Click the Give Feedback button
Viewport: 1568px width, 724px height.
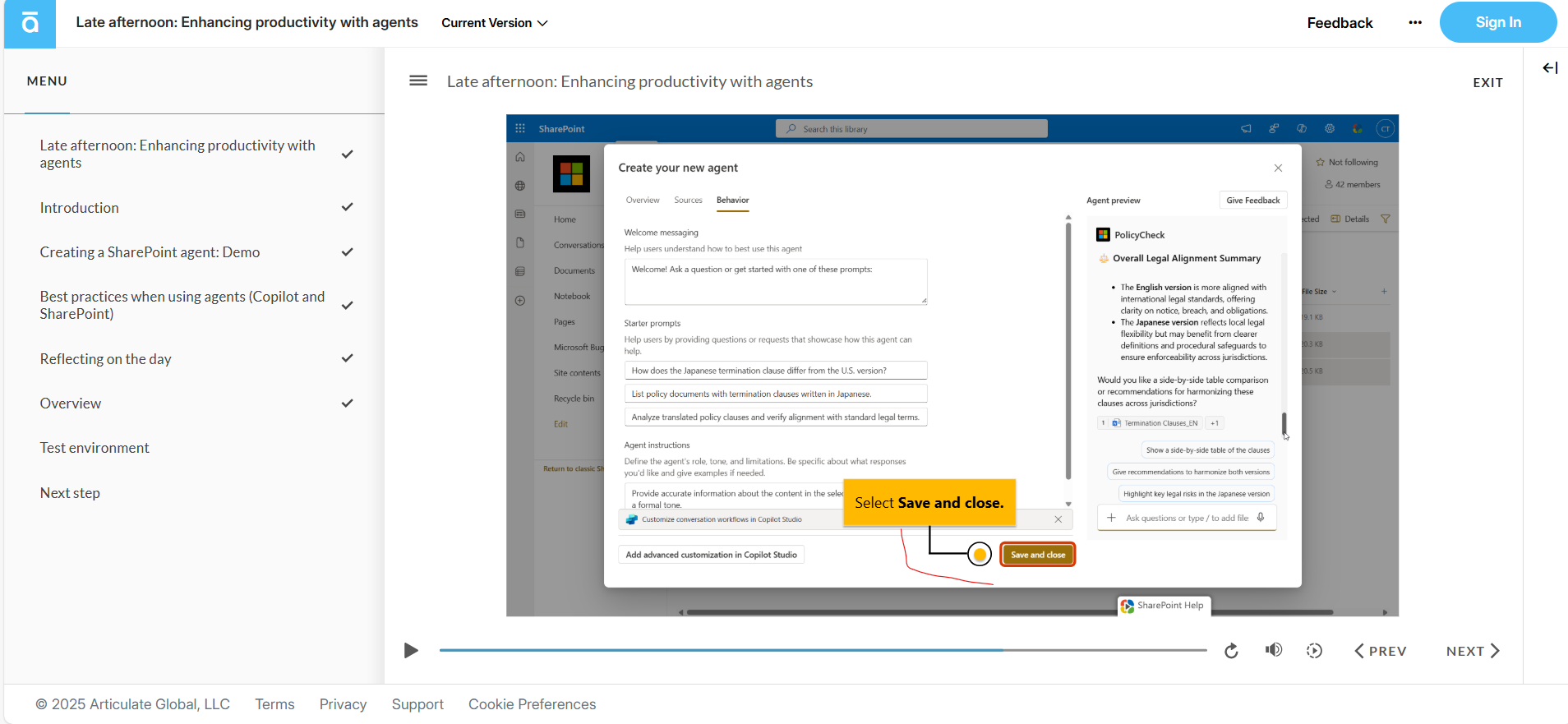click(1252, 201)
